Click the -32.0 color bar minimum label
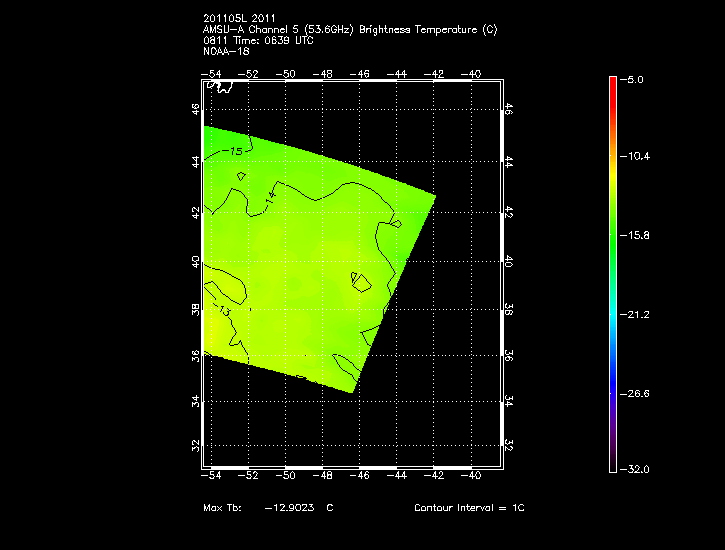 coord(637,469)
